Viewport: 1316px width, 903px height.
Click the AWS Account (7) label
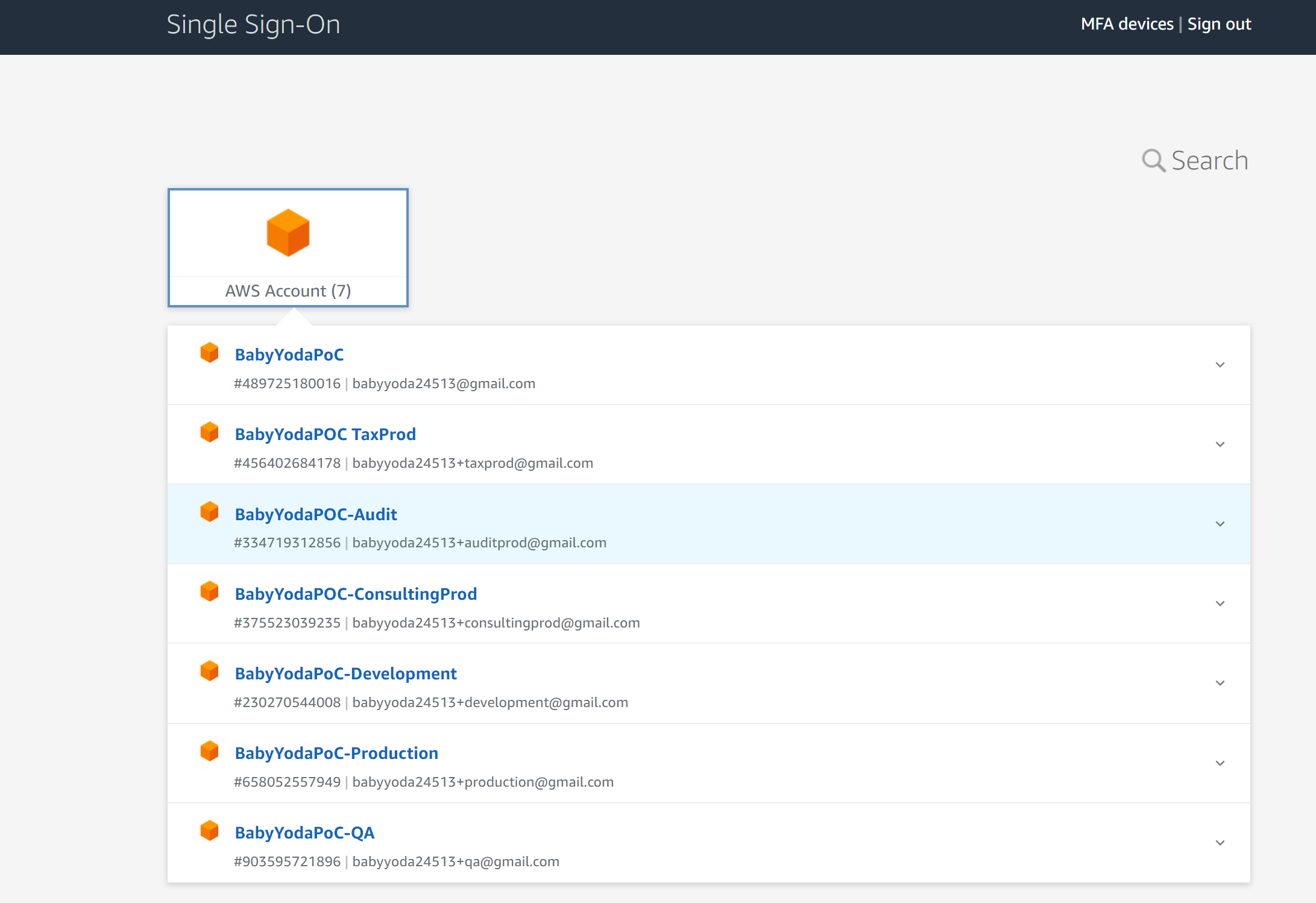288,291
